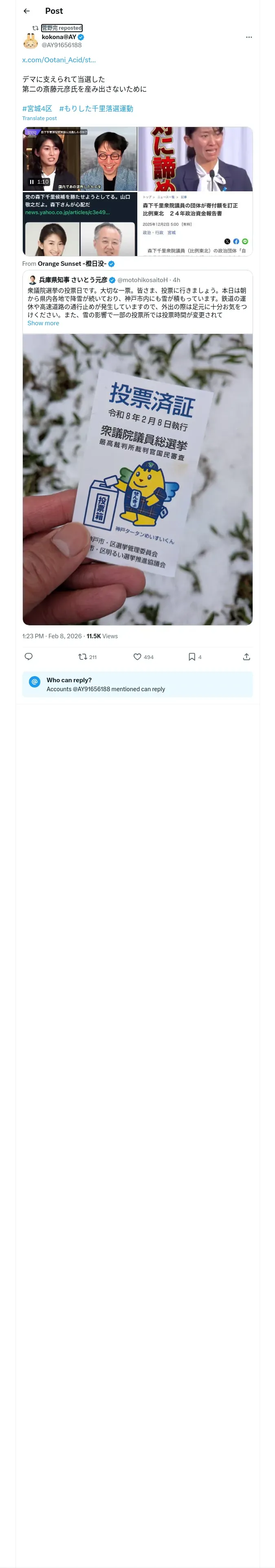Pause the playing video thumbnail
This screenshot has width=275, height=1568.
[x=32, y=182]
